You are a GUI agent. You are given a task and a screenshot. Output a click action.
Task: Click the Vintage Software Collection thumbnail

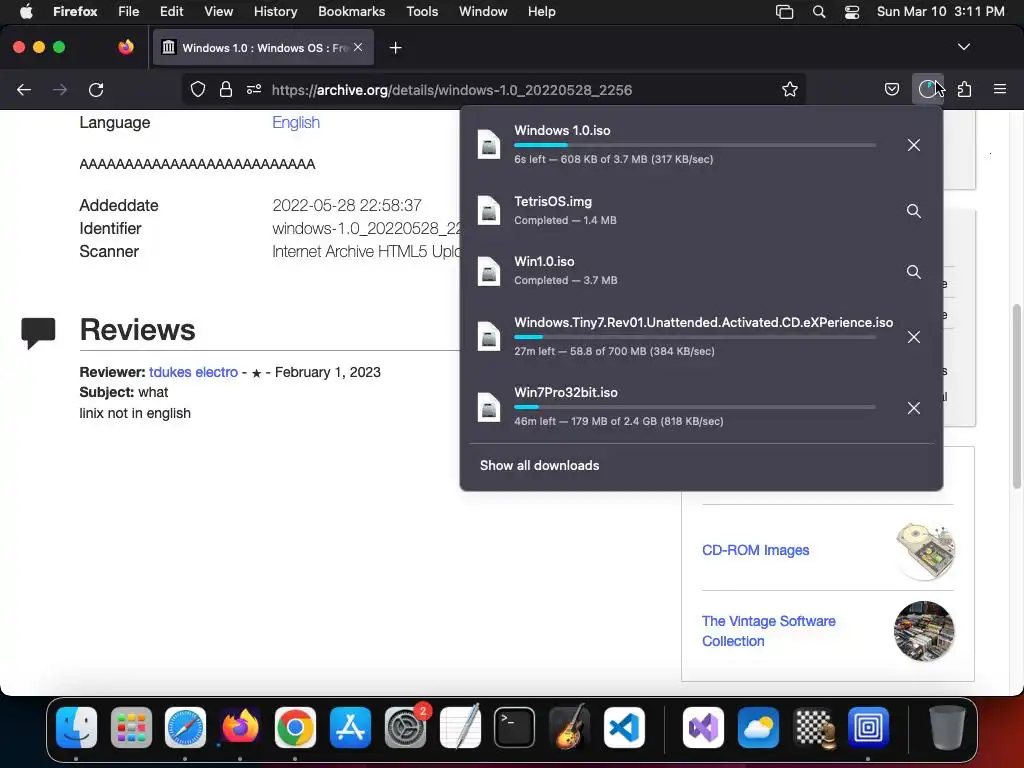(924, 632)
